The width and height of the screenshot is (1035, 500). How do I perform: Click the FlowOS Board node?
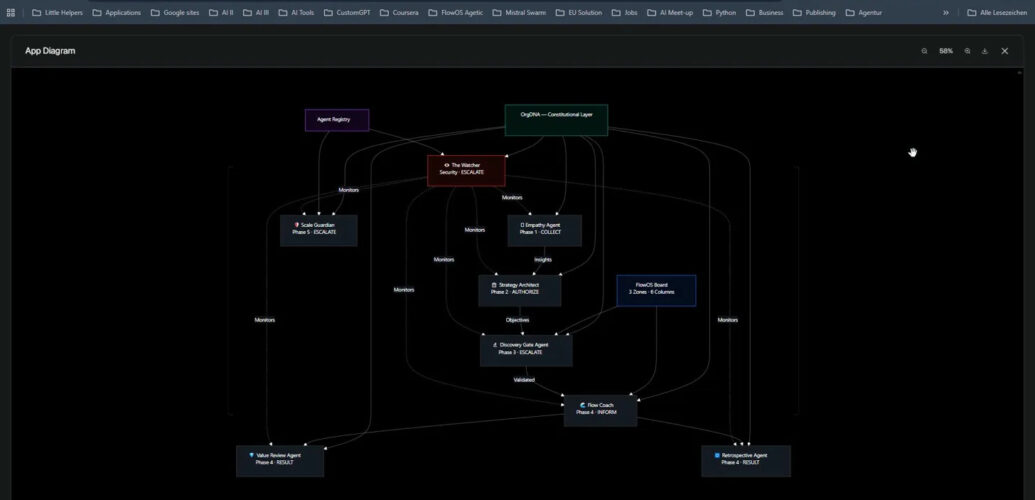(655, 289)
